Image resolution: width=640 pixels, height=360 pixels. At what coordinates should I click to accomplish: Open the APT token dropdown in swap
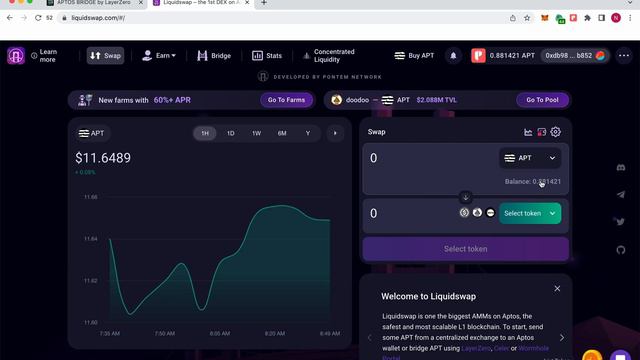(530, 158)
